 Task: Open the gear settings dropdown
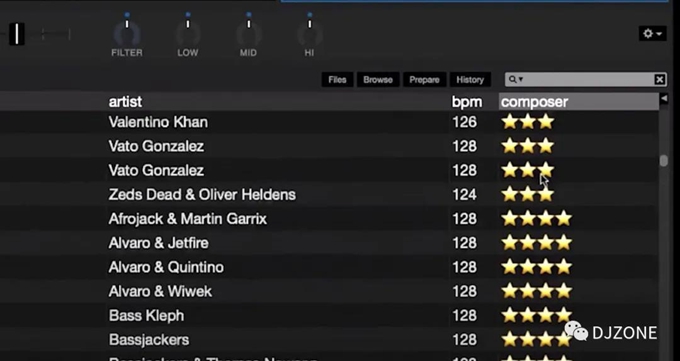click(652, 33)
